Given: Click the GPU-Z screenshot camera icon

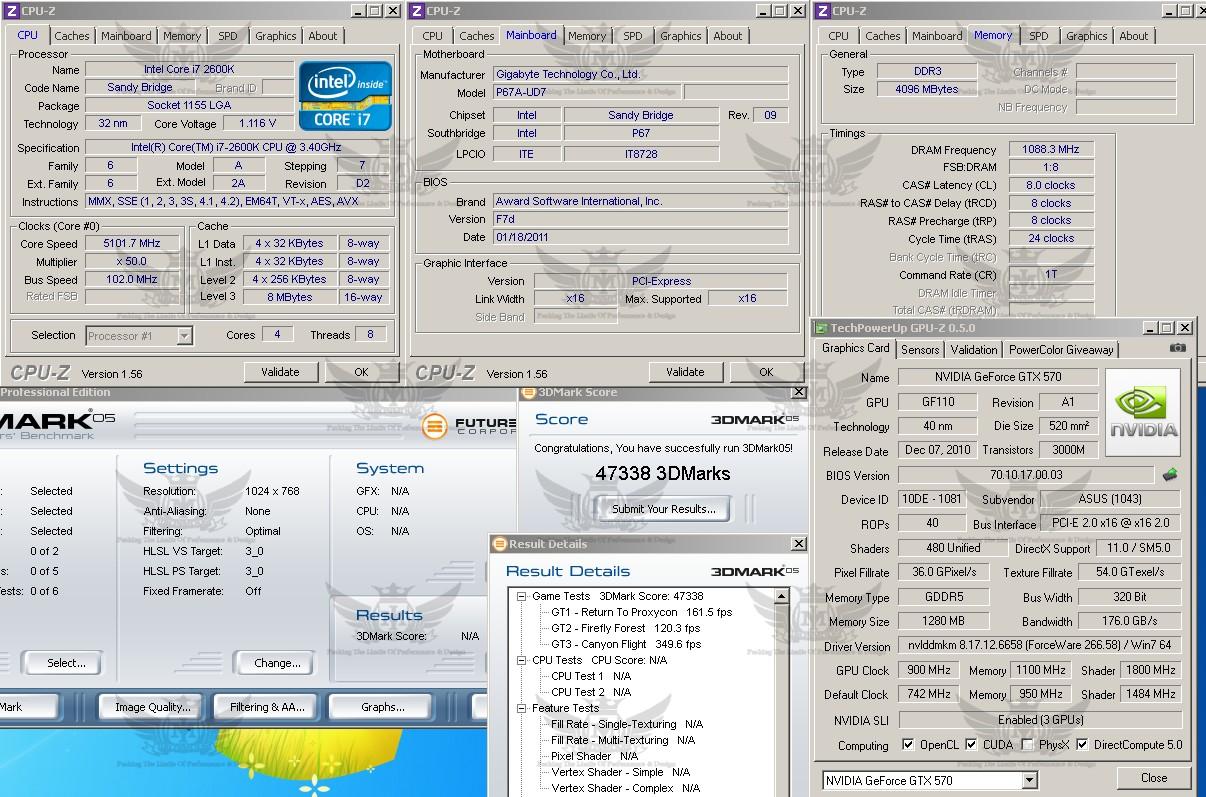Looking at the screenshot, I should [1178, 348].
